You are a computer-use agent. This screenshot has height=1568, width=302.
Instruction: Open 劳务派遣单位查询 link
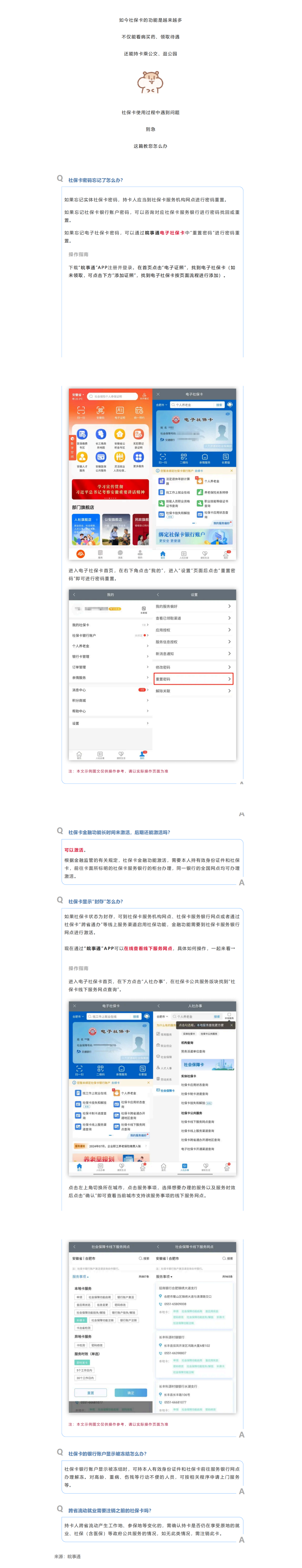(194, 1051)
